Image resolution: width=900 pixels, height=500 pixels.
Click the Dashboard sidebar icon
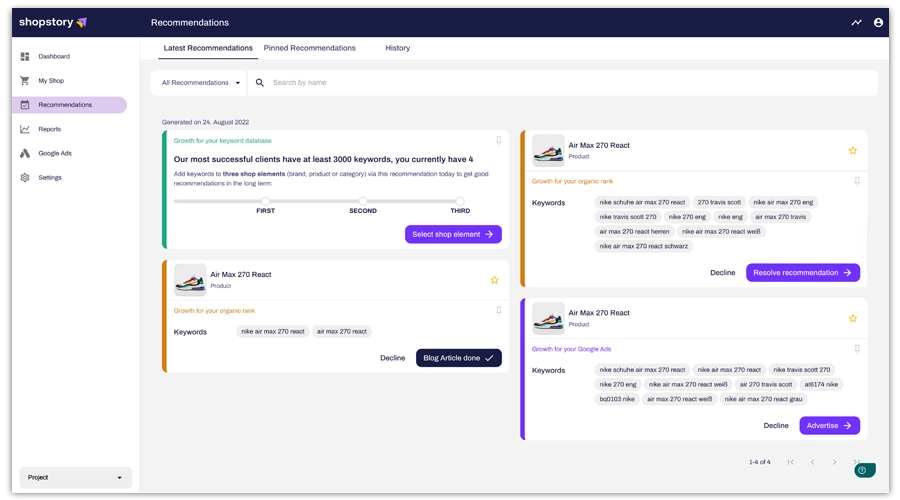click(x=25, y=56)
